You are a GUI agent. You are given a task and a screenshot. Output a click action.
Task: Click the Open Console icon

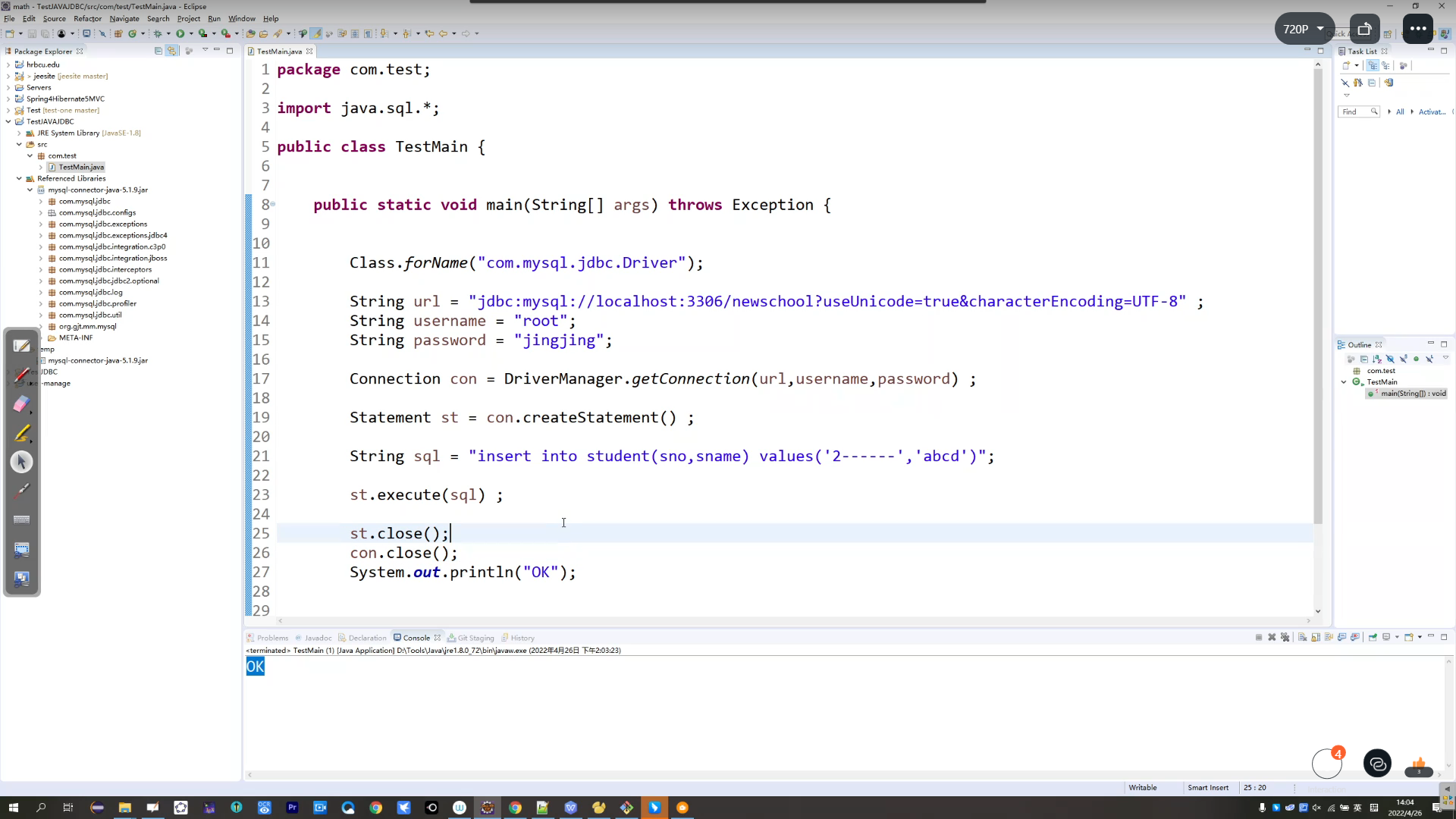pos(1408,637)
